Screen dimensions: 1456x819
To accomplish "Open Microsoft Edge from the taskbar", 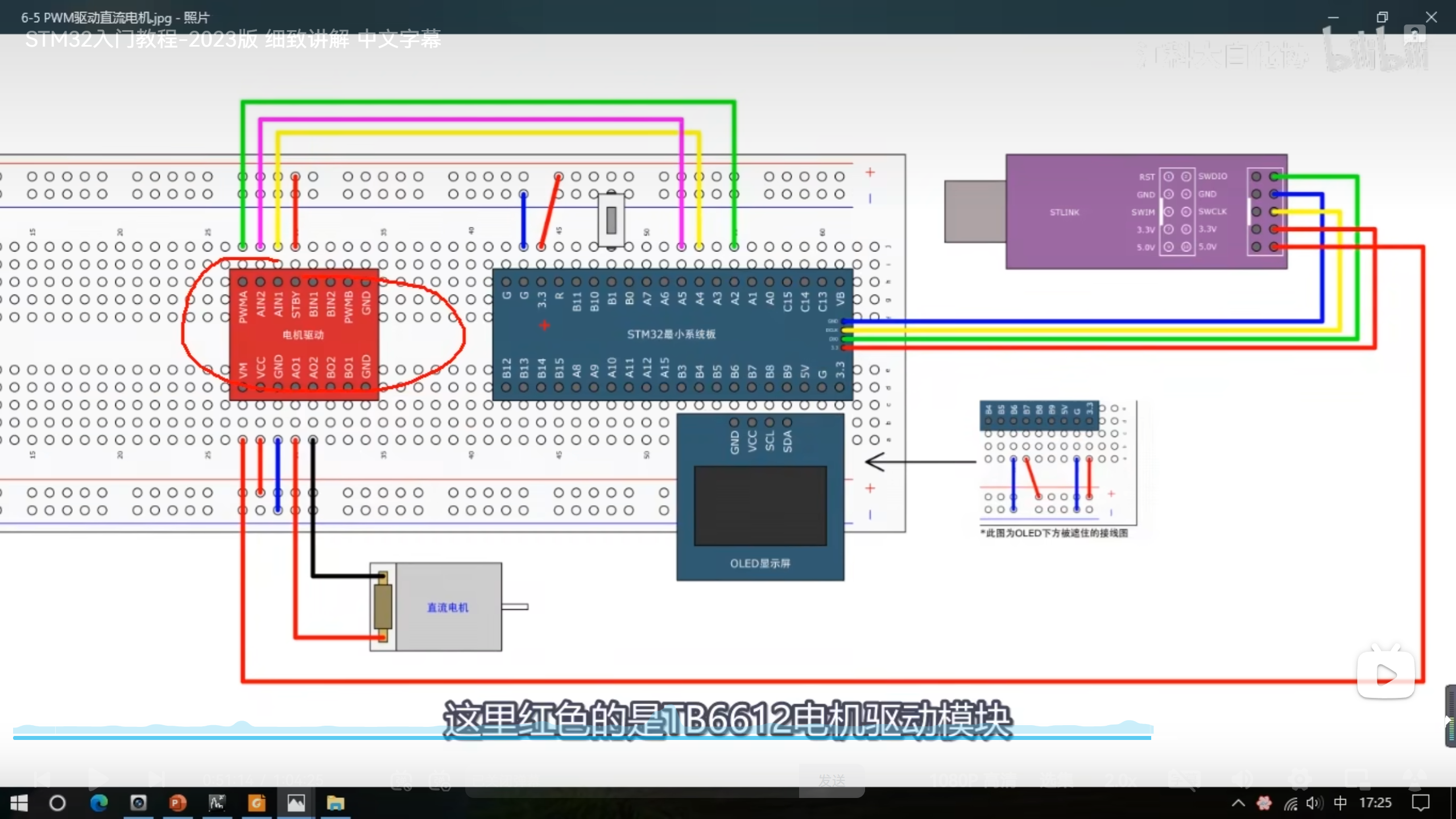I will (x=99, y=803).
